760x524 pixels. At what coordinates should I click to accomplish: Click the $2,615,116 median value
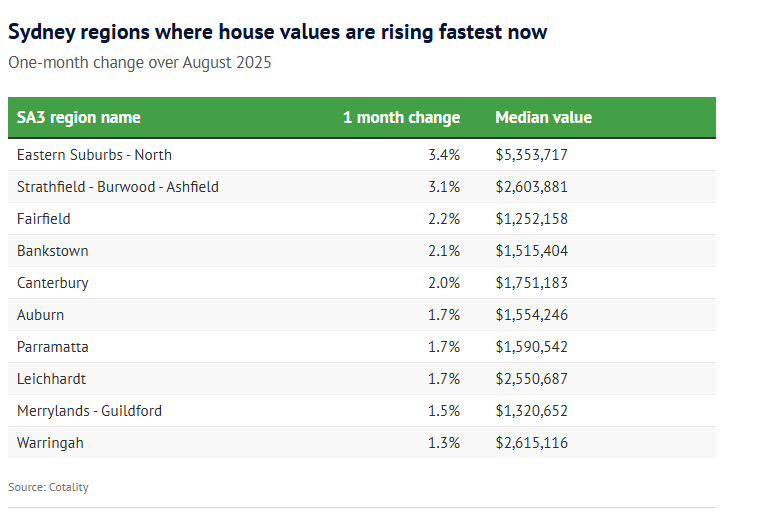tap(531, 443)
